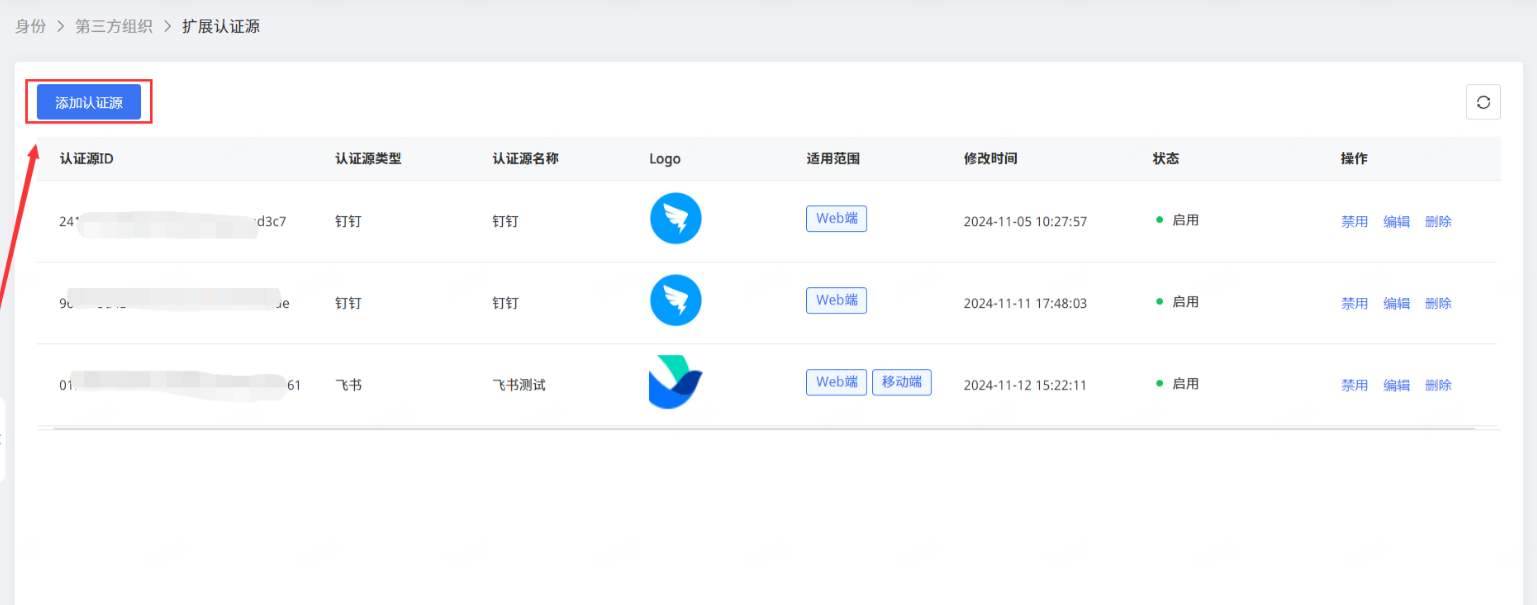Click the Feishu logo icon
This screenshot has height=605, width=1537.
[x=675, y=382]
